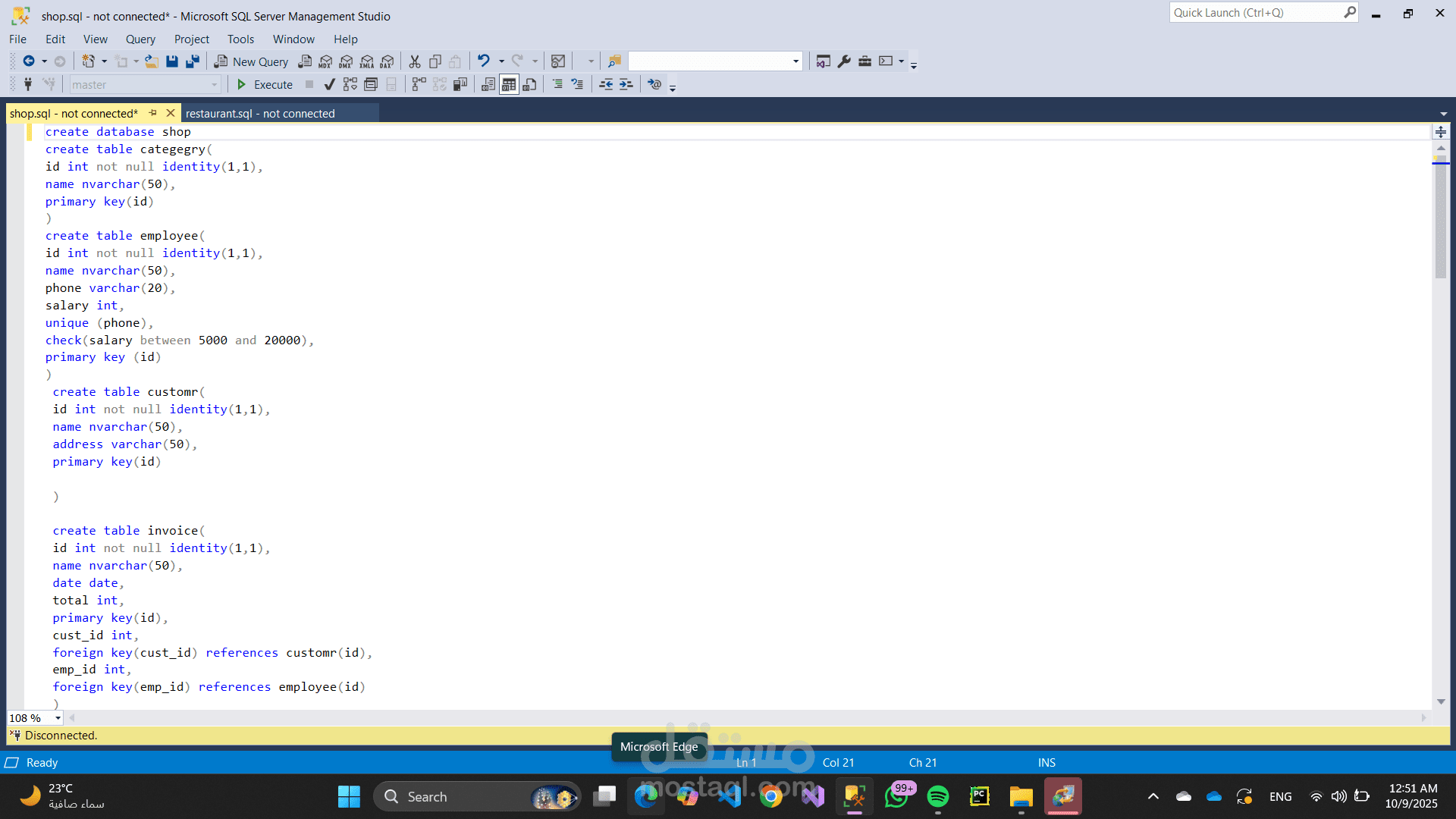This screenshot has height=819, width=1456.
Task: Open Spotify from the taskbar
Action: coord(938,796)
